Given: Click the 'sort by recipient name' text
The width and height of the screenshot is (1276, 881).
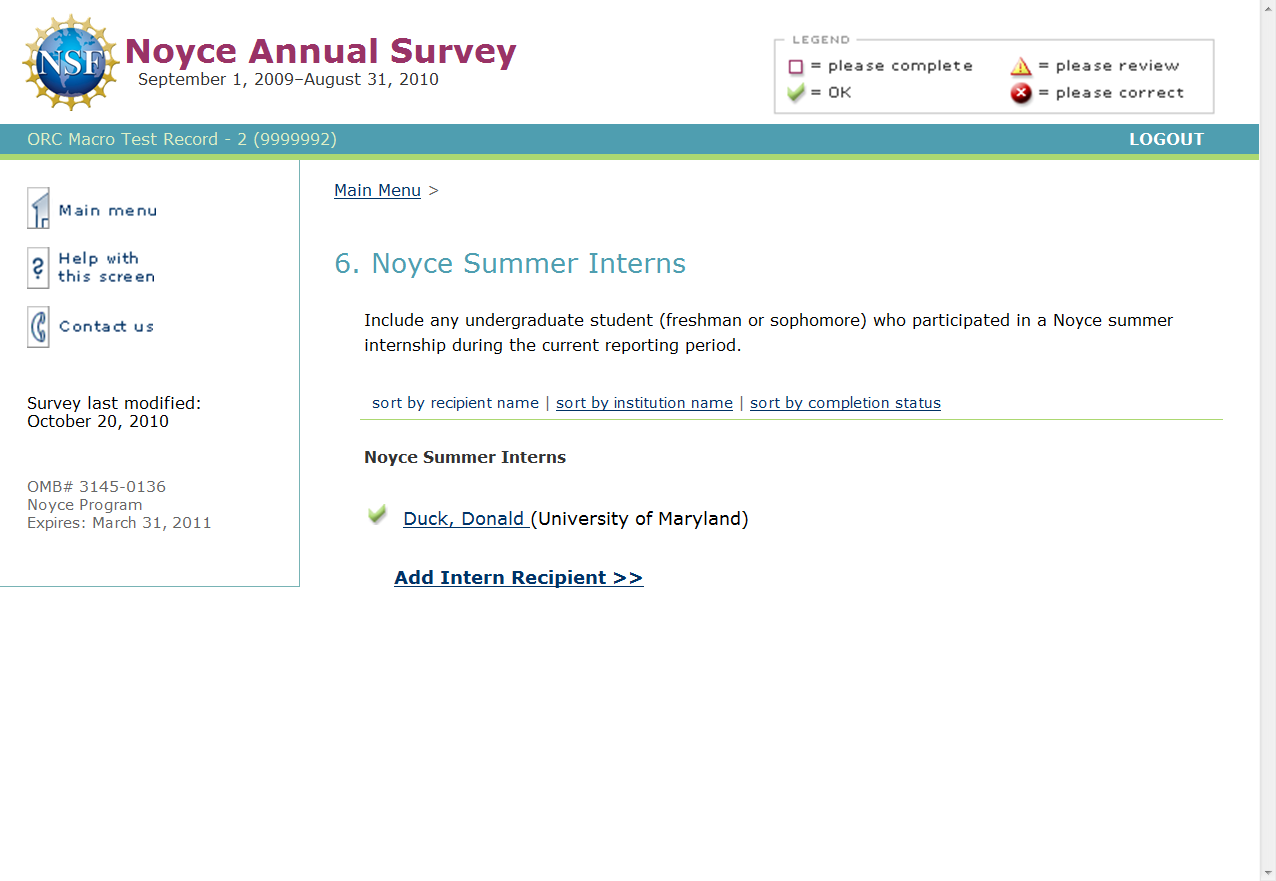Looking at the screenshot, I should pyautogui.click(x=455, y=403).
